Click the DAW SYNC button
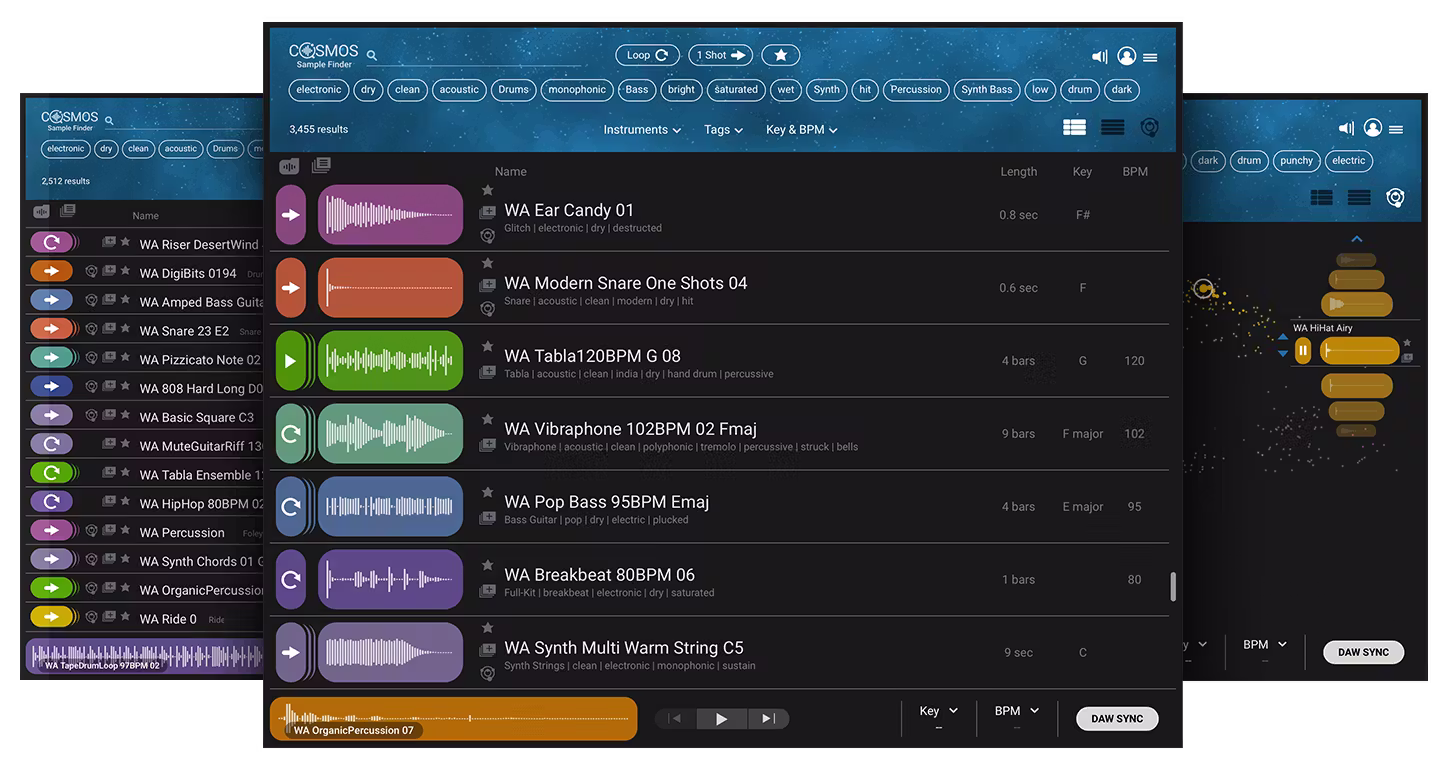Screen dimensions: 1446x768 pyautogui.click(x=1116, y=718)
